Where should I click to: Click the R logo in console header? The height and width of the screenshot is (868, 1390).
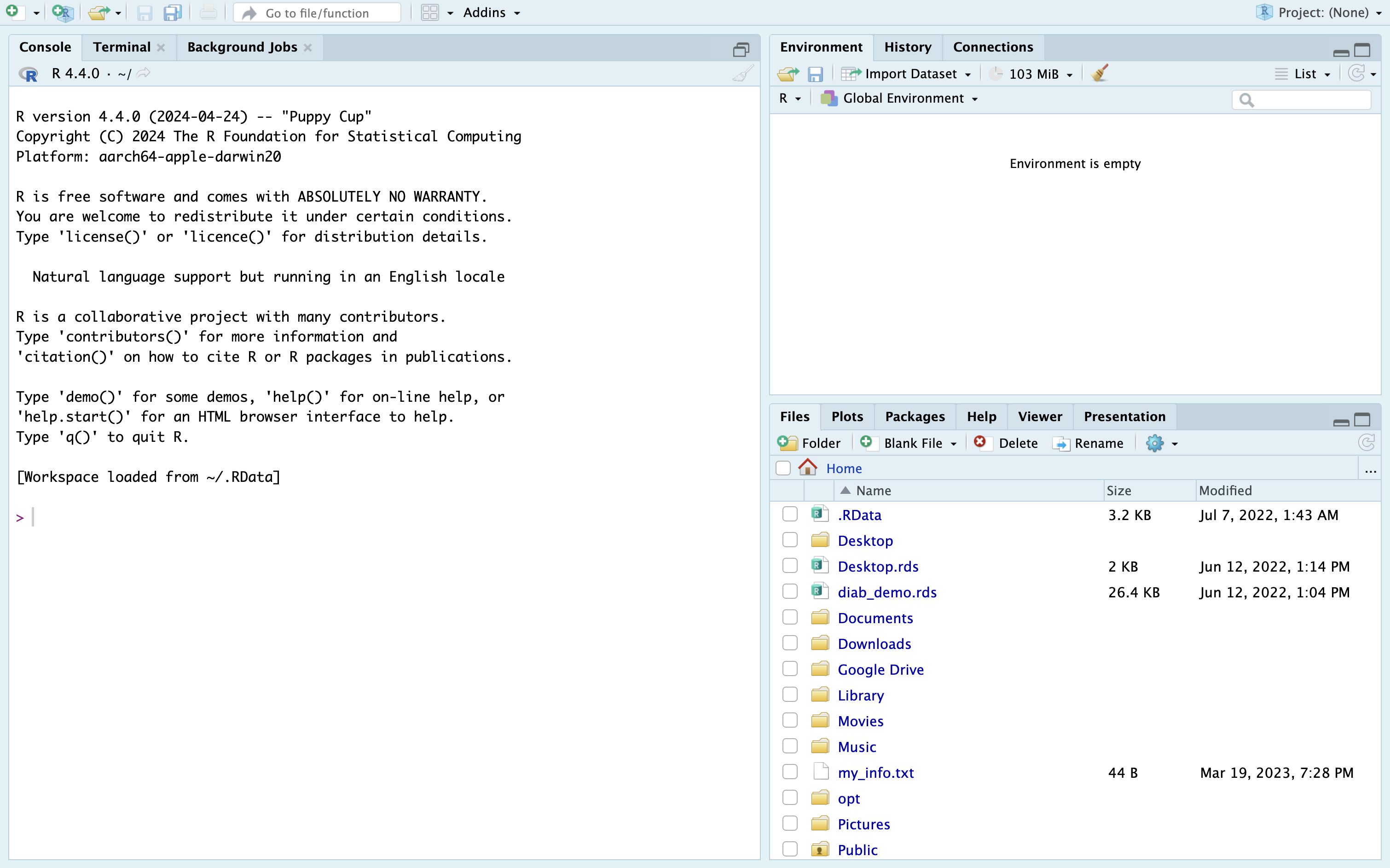28,74
